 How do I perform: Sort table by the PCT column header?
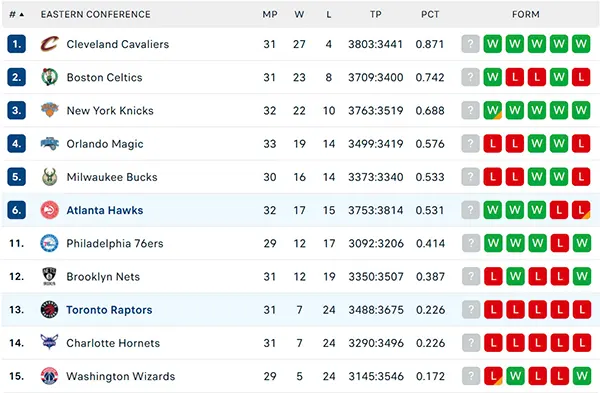point(430,15)
